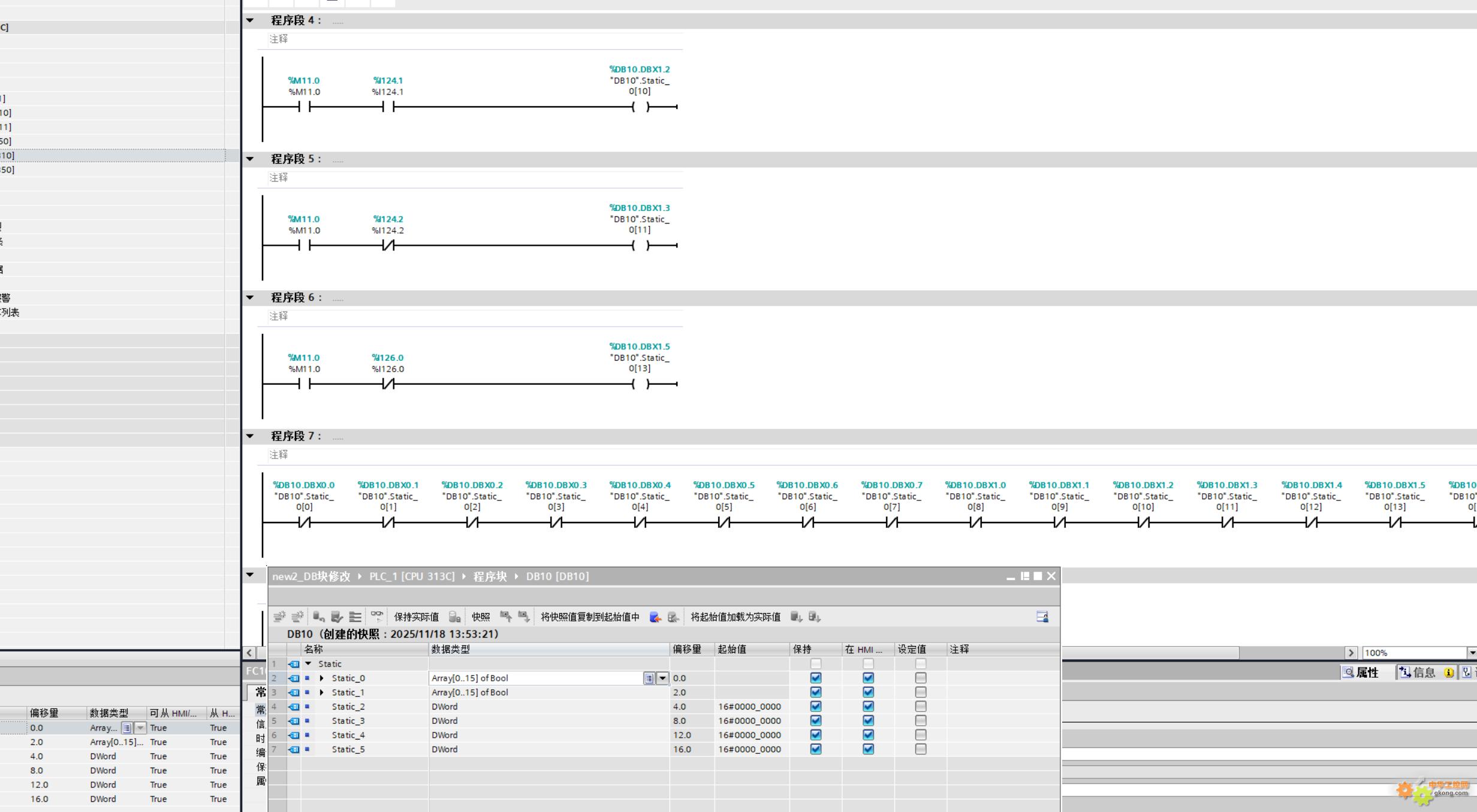
Task: Click the snapshot-to-start-values copy icon
Action: tap(655, 617)
